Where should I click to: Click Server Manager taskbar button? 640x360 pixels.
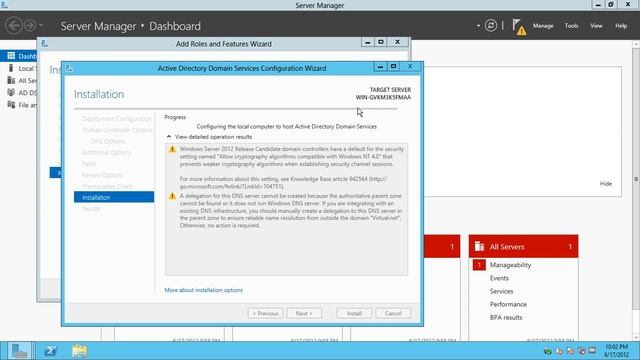19,351
